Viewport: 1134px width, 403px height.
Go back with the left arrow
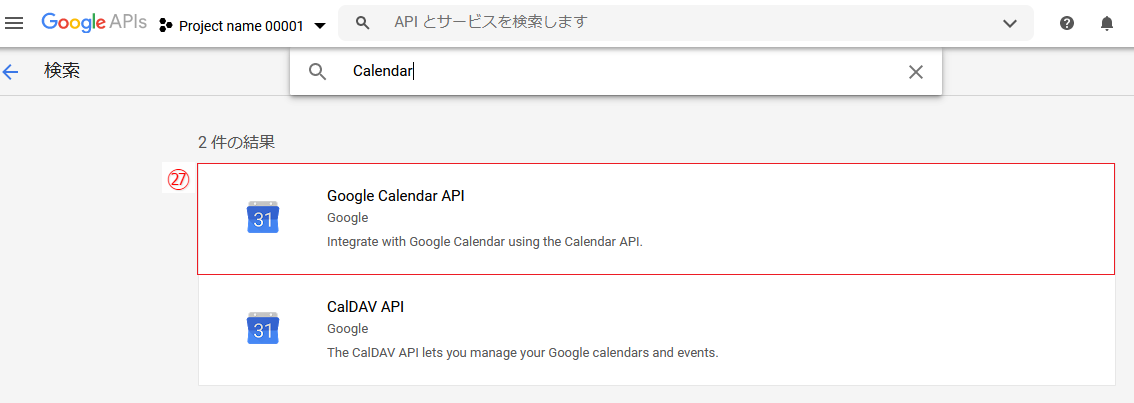coord(11,71)
